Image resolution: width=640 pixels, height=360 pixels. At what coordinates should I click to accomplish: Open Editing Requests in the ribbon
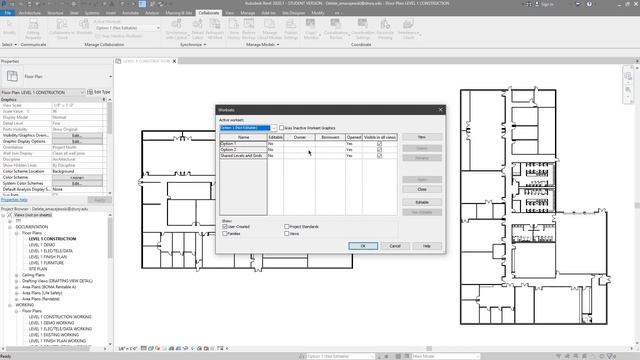coord(33,29)
